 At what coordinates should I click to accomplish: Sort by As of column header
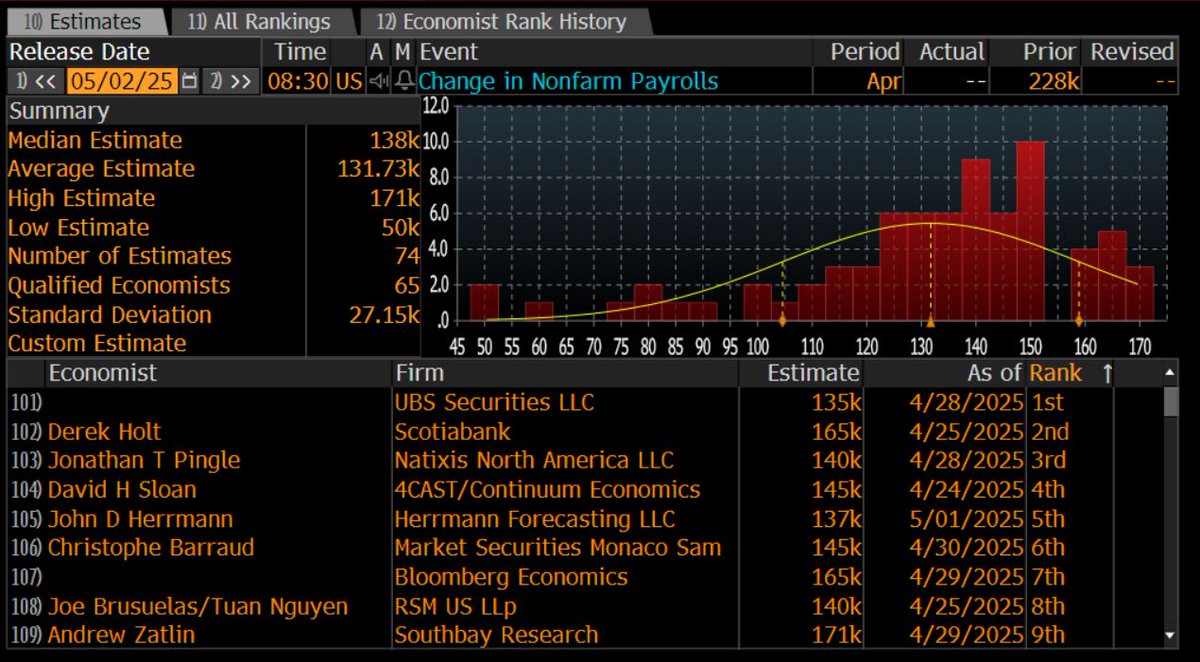point(994,373)
